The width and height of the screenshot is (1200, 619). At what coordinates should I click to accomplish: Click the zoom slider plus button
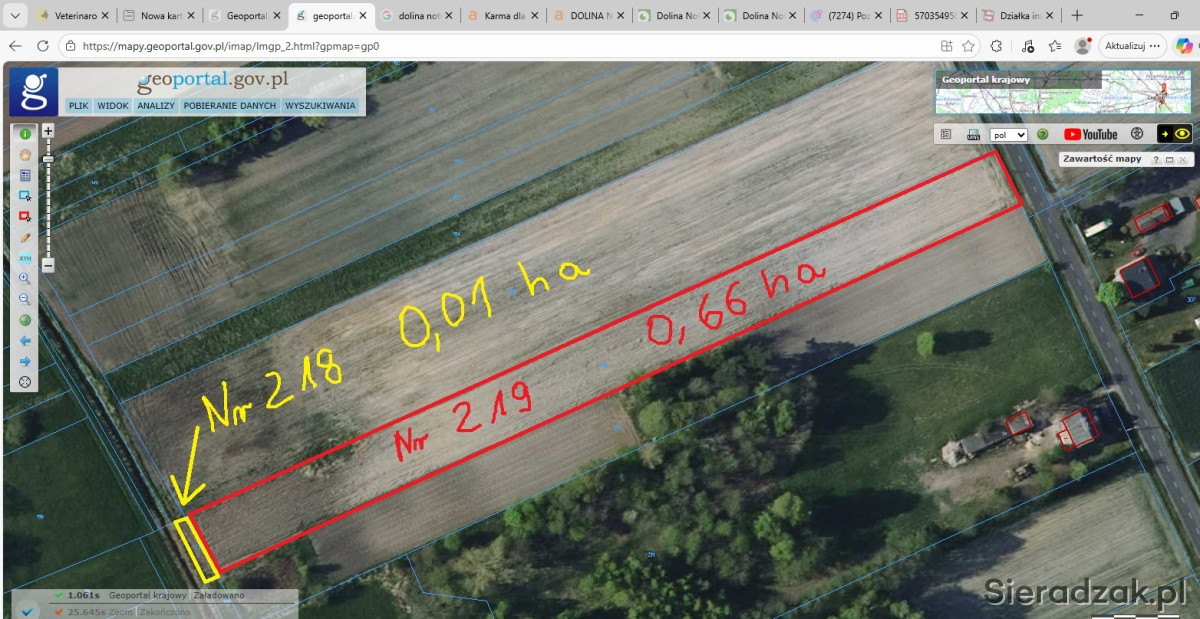pos(48,131)
